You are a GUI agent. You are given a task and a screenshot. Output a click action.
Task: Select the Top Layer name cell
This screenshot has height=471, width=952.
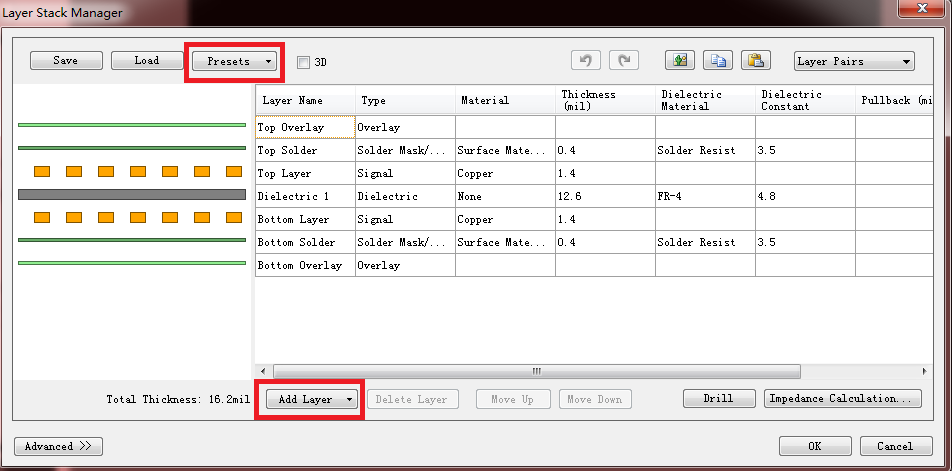[305, 174]
